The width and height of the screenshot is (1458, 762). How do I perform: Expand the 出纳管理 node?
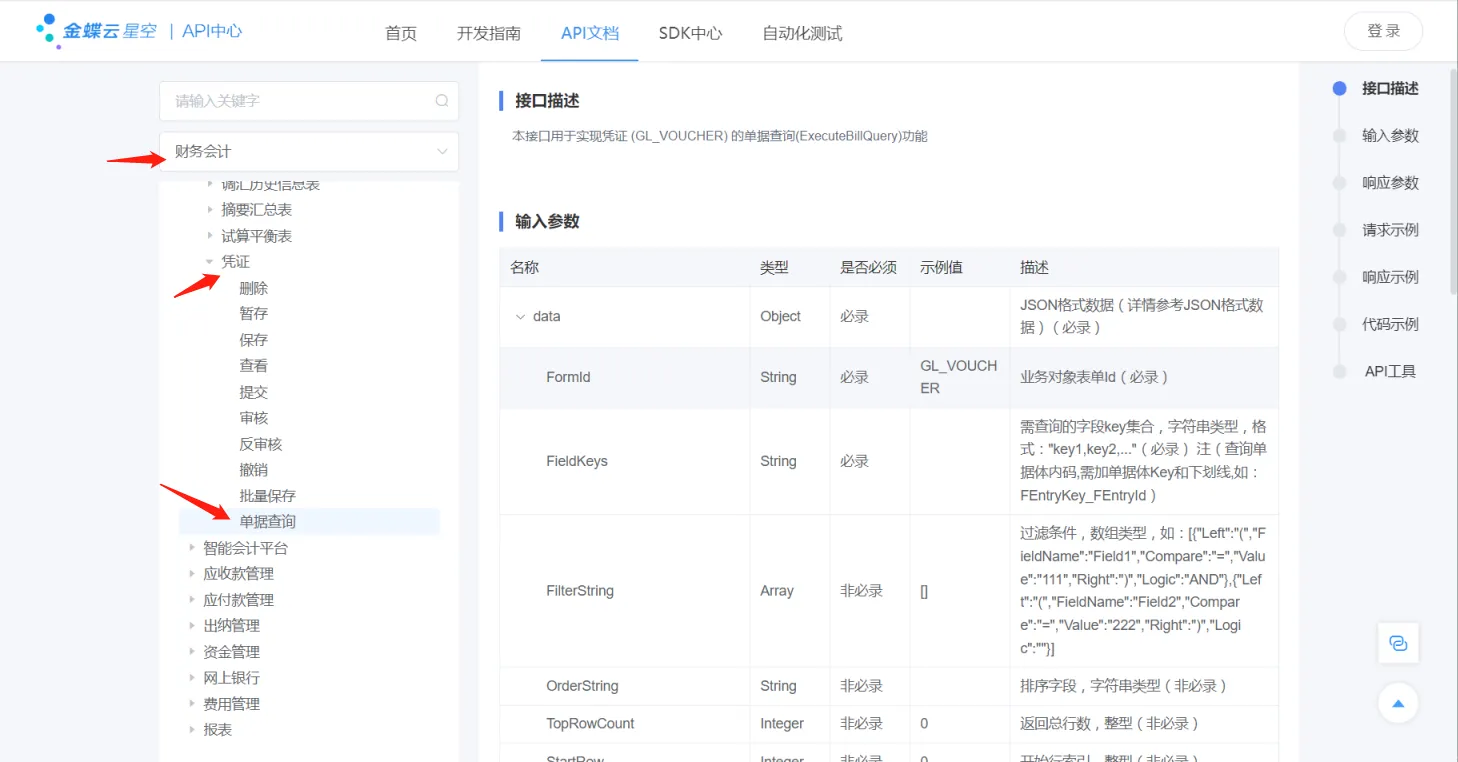tap(192, 626)
